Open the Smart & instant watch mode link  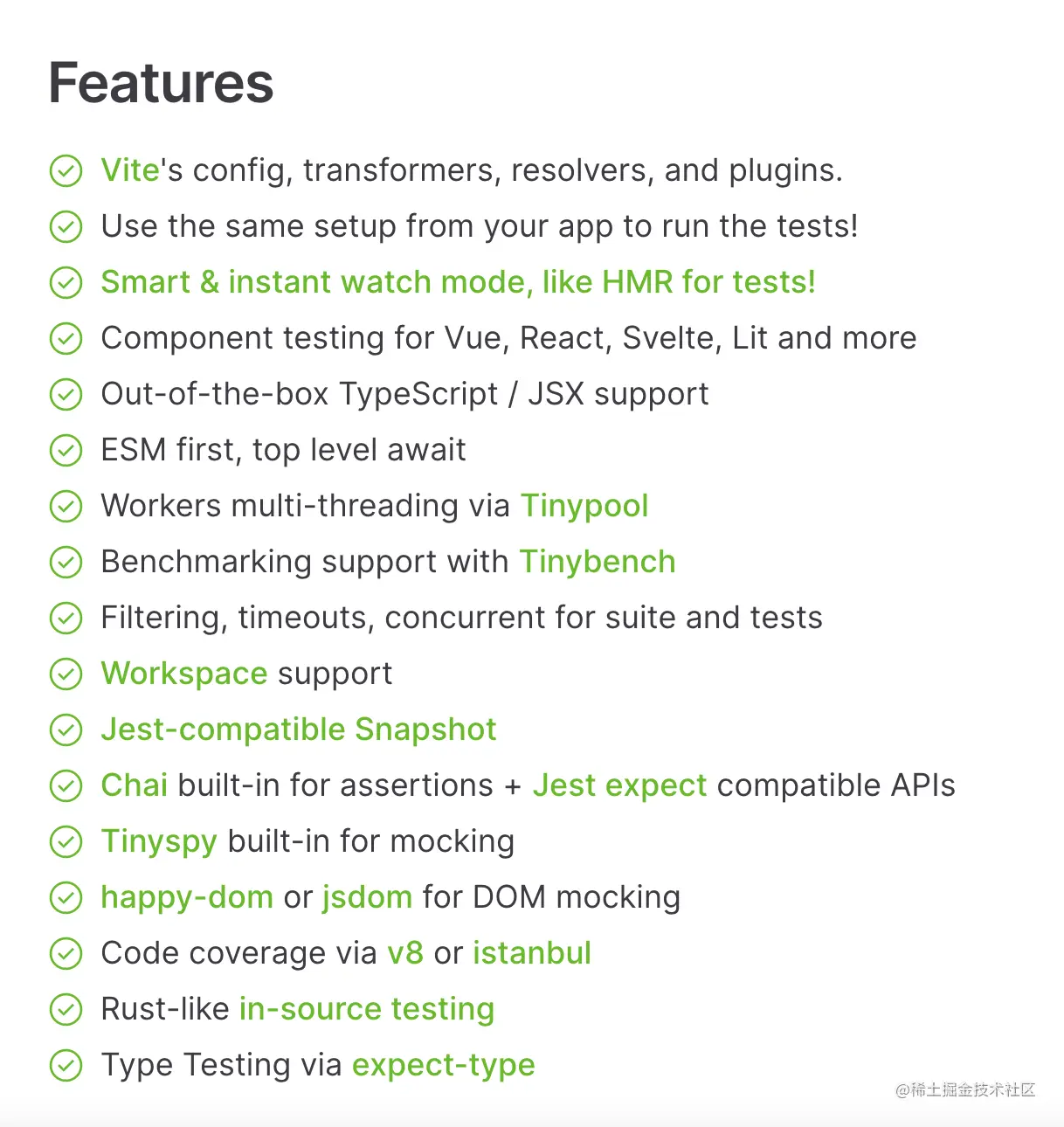[458, 282]
